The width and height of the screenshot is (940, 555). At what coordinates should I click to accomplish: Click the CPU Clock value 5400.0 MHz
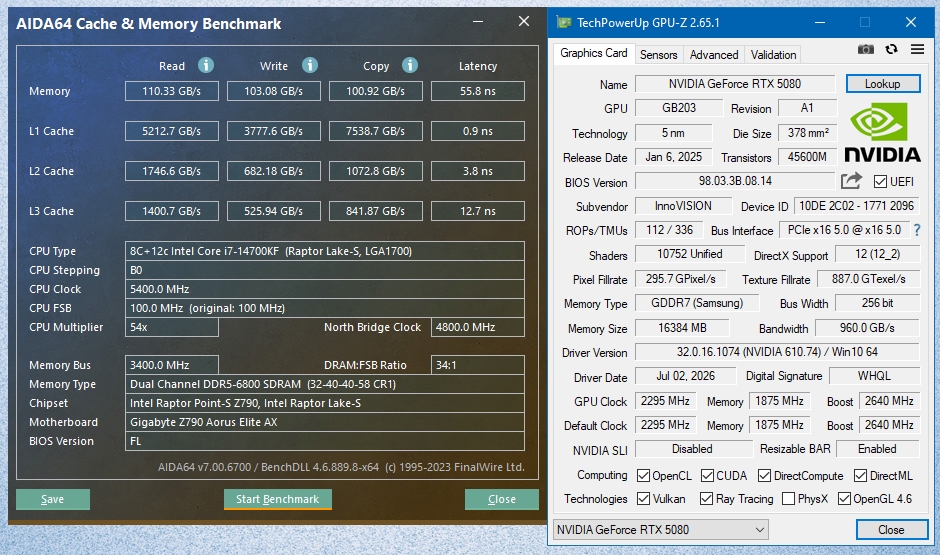(325, 289)
